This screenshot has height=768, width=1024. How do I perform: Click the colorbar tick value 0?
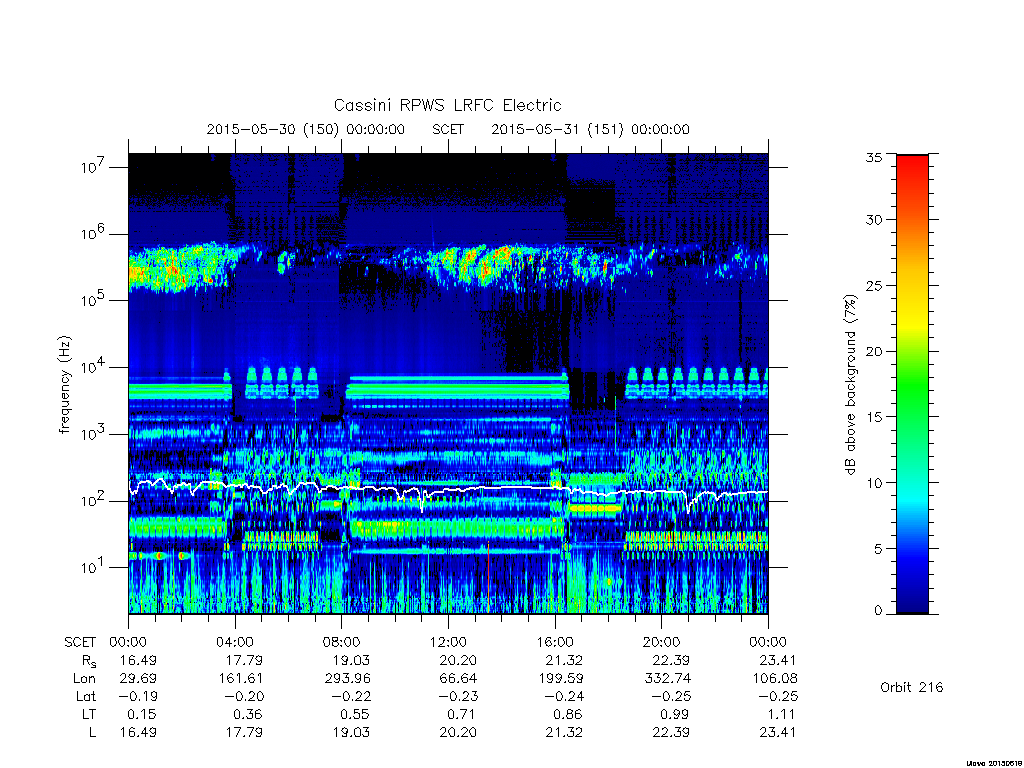pyautogui.click(x=878, y=611)
